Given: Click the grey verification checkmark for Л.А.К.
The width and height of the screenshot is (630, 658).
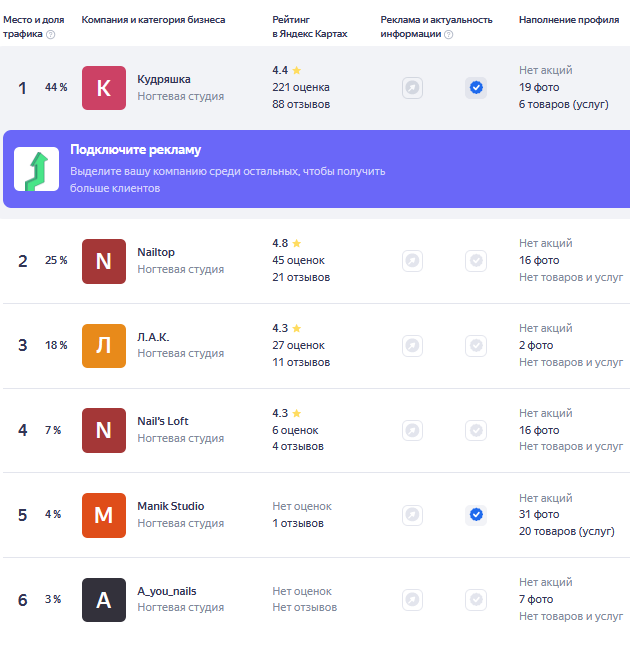Looking at the screenshot, I should pyautogui.click(x=476, y=346).
